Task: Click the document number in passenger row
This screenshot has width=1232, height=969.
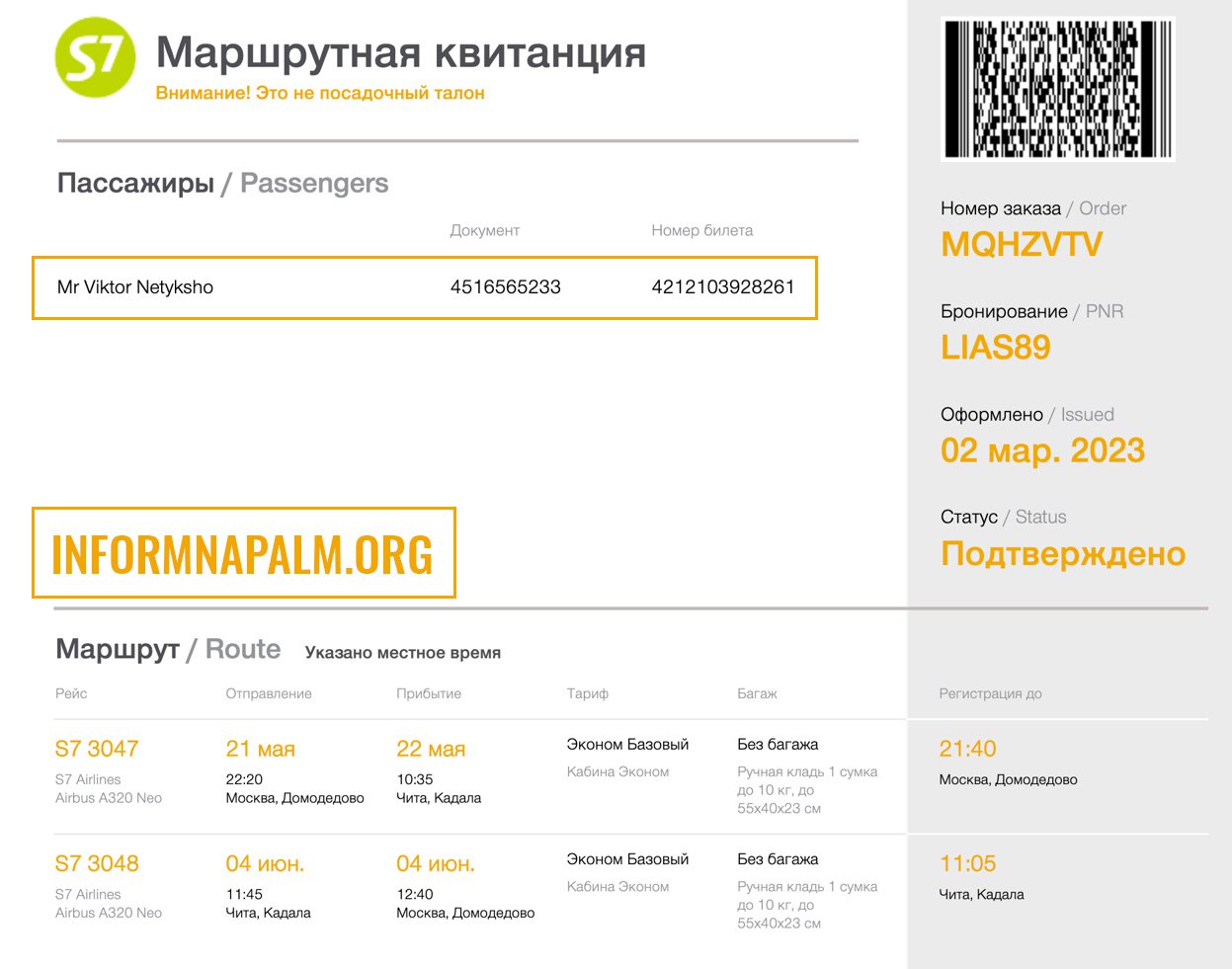Action: pos(505,287)
